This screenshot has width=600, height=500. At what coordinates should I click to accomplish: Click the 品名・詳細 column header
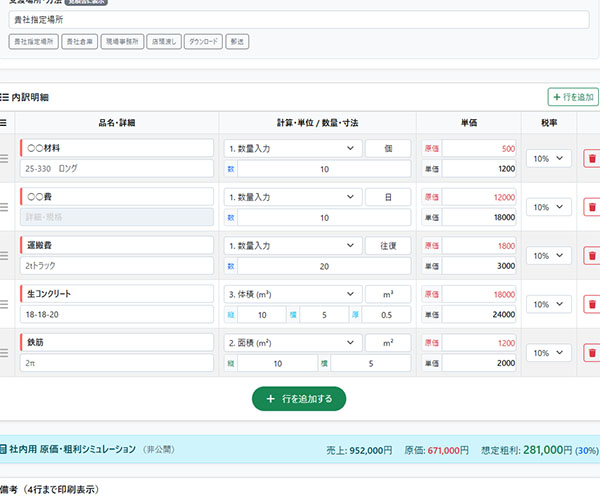click(x=117, y=123)
